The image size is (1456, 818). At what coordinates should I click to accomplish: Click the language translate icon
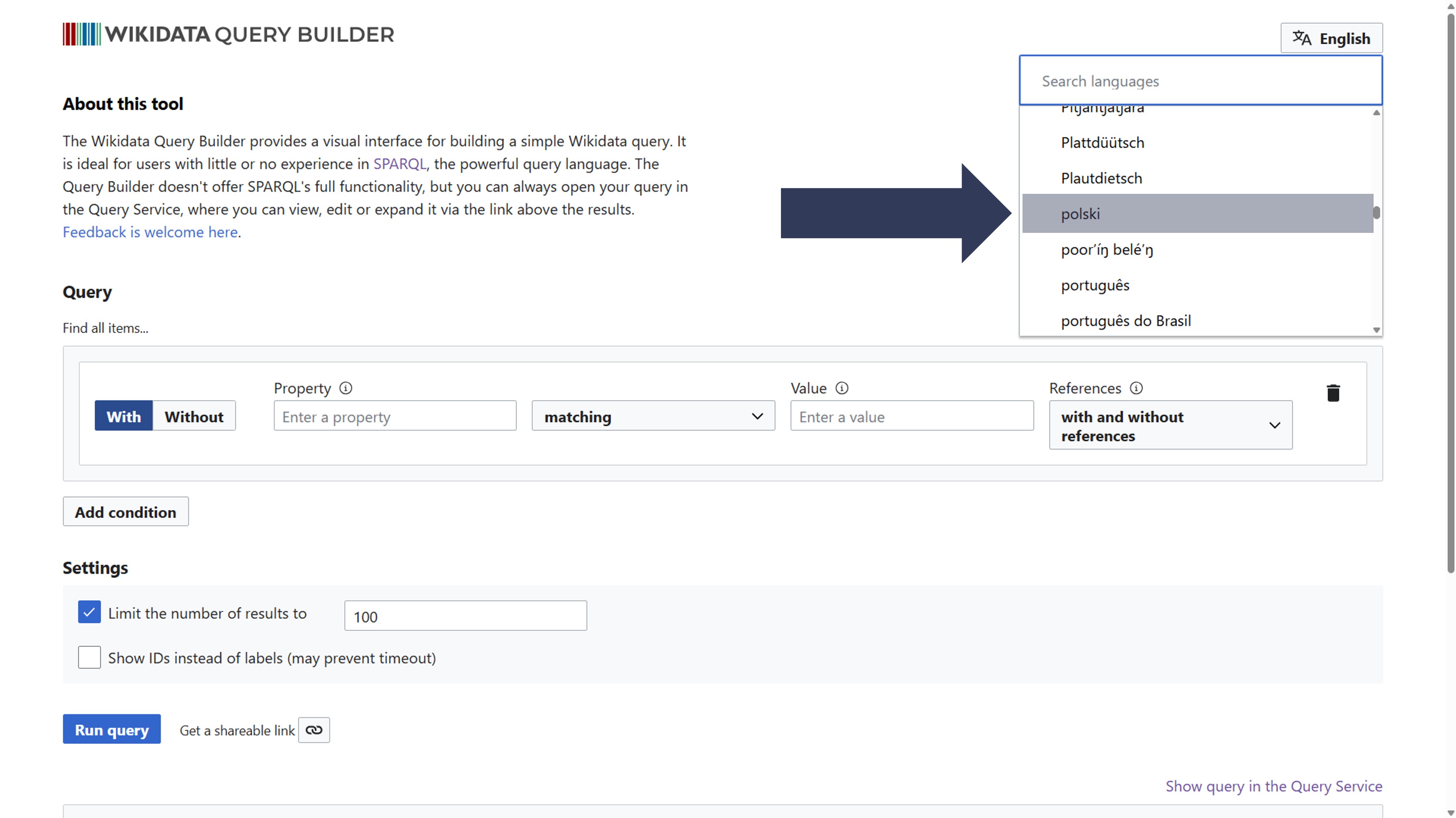point(1302,38)
